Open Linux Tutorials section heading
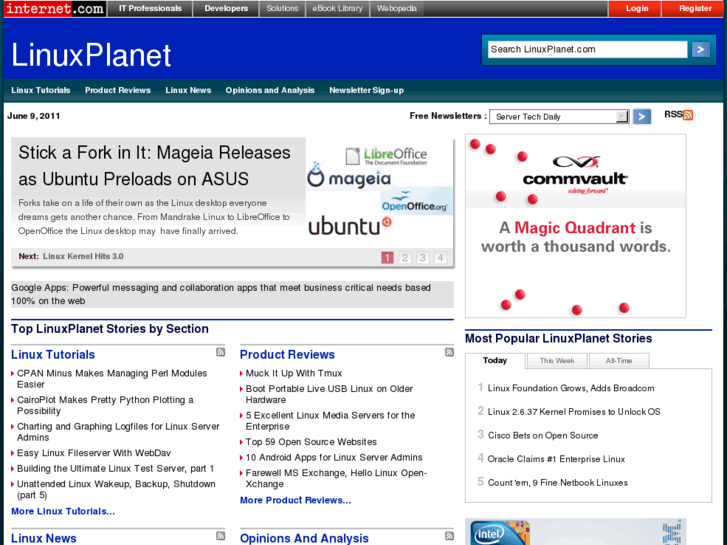Viewport: 727px width, 545px height. pos(53,354)
